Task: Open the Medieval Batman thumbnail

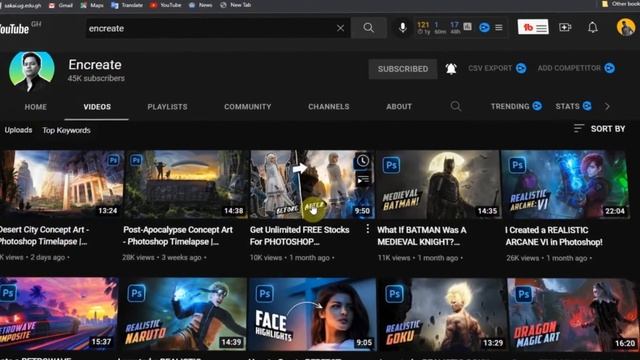Action: tap(438, 184)
